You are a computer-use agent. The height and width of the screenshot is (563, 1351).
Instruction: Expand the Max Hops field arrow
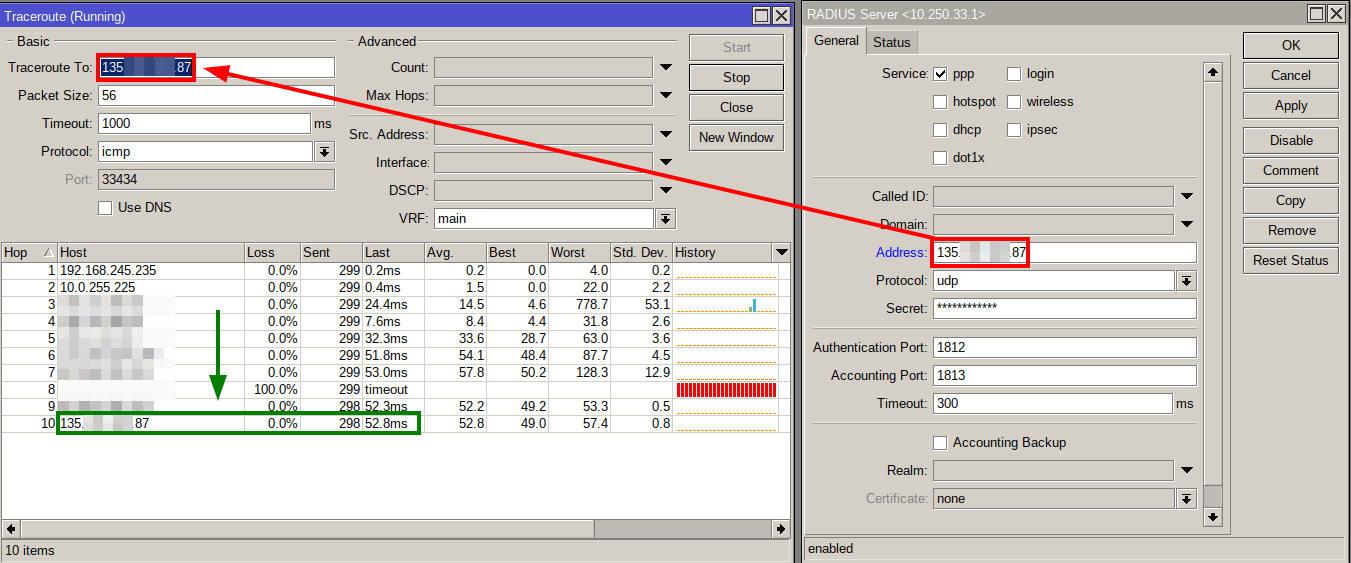[x=667, y=96]
